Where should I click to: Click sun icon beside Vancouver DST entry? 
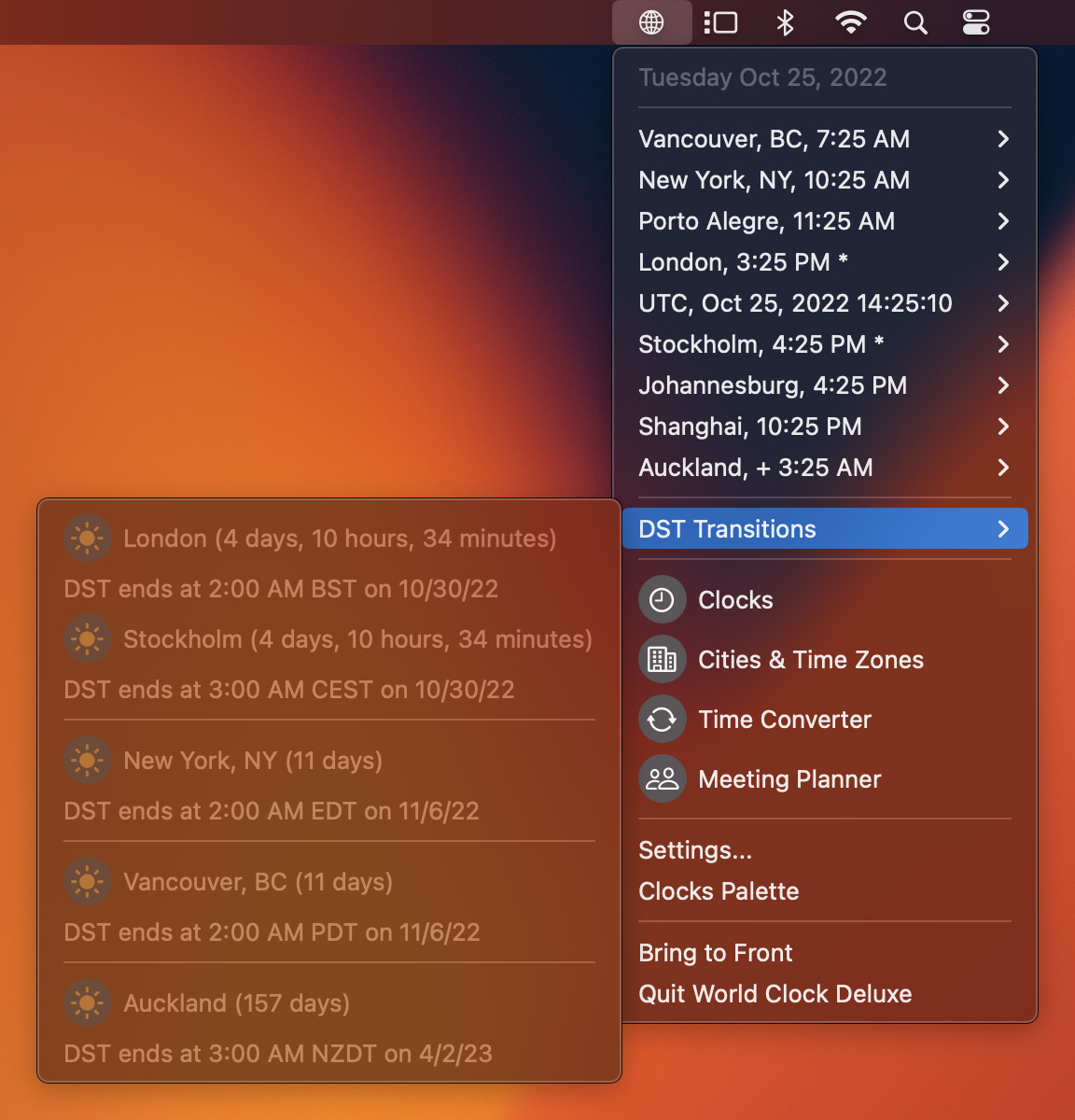coord(88,882)
